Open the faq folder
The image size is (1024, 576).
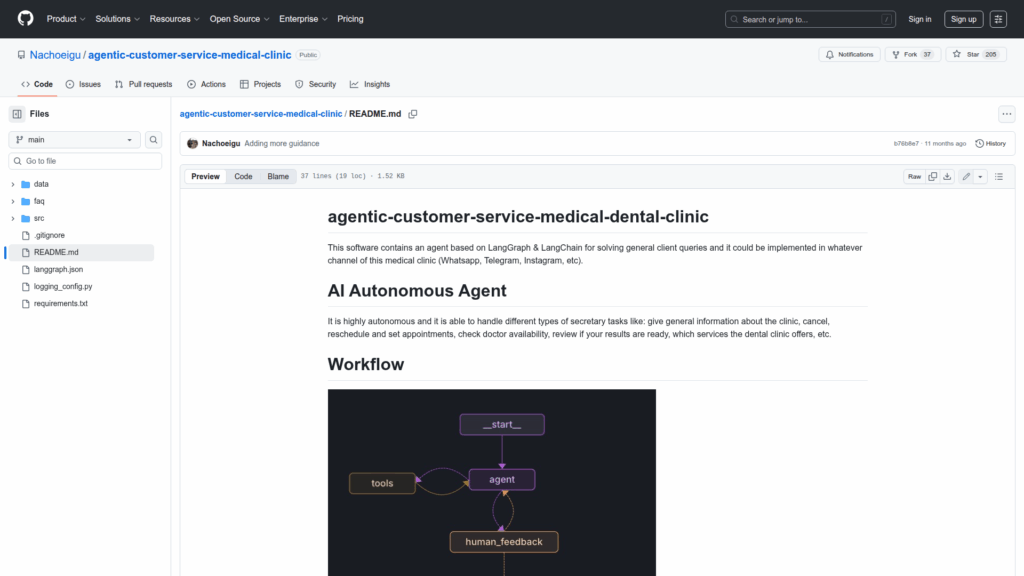39,201
